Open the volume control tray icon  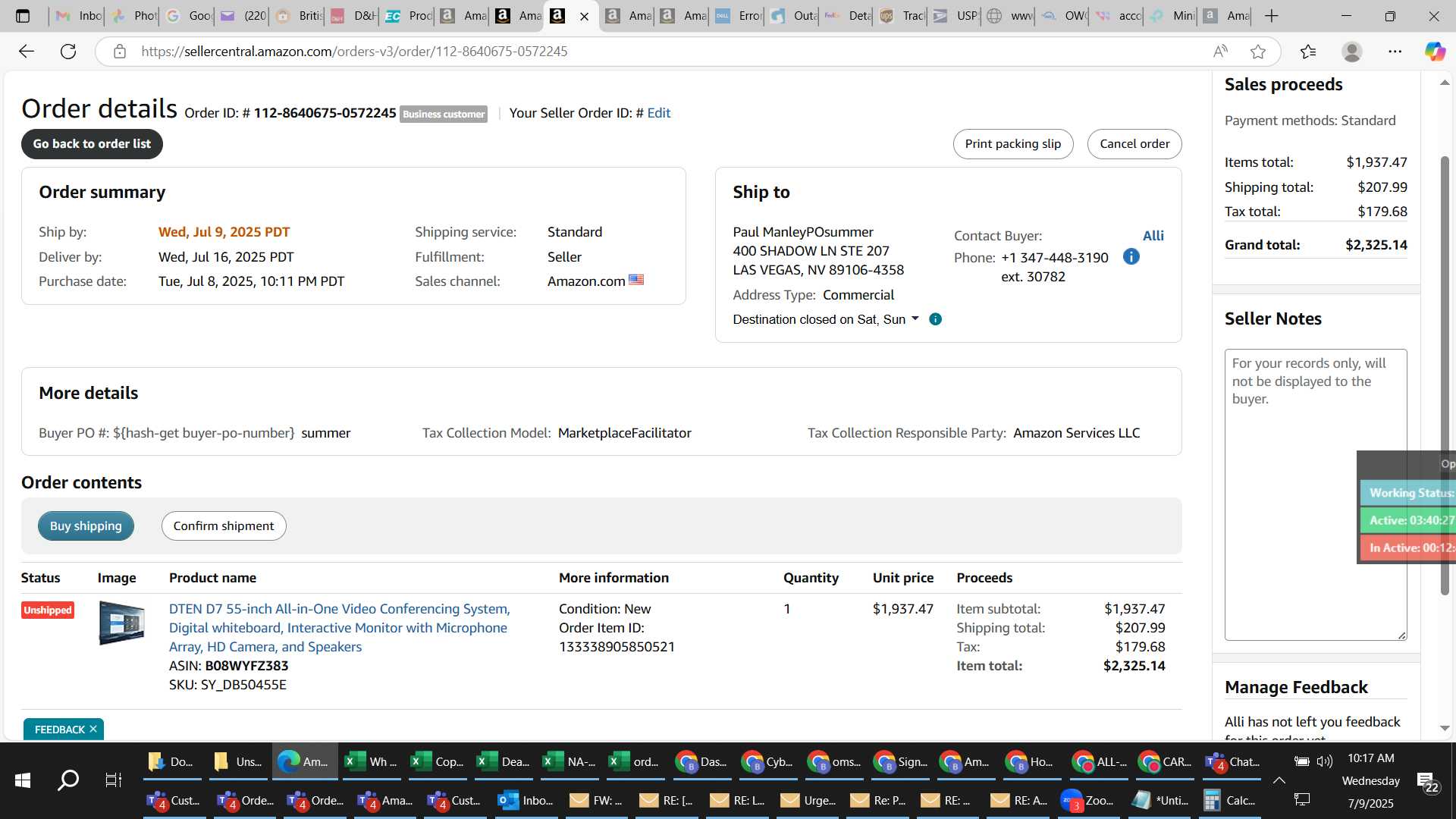coord(1325,761)
